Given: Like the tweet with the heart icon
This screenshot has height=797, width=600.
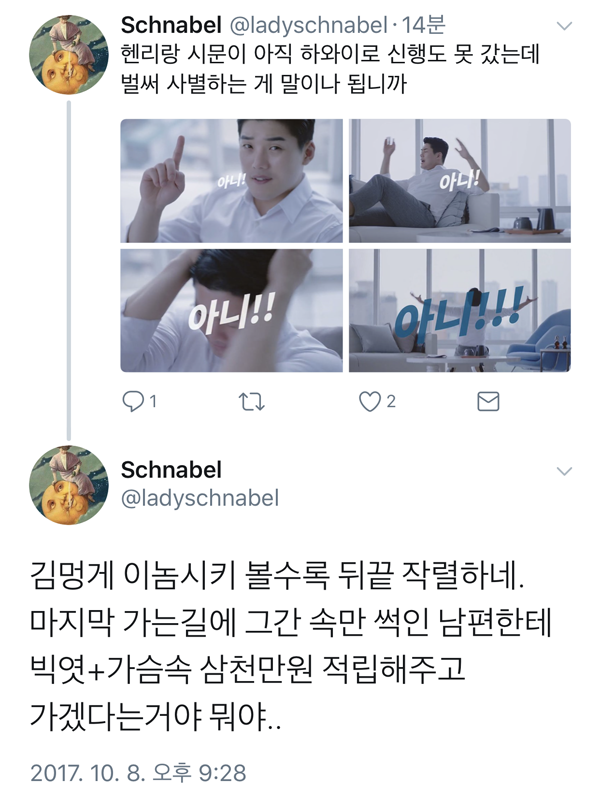Looking at the screenshot, I should (370, 402).
